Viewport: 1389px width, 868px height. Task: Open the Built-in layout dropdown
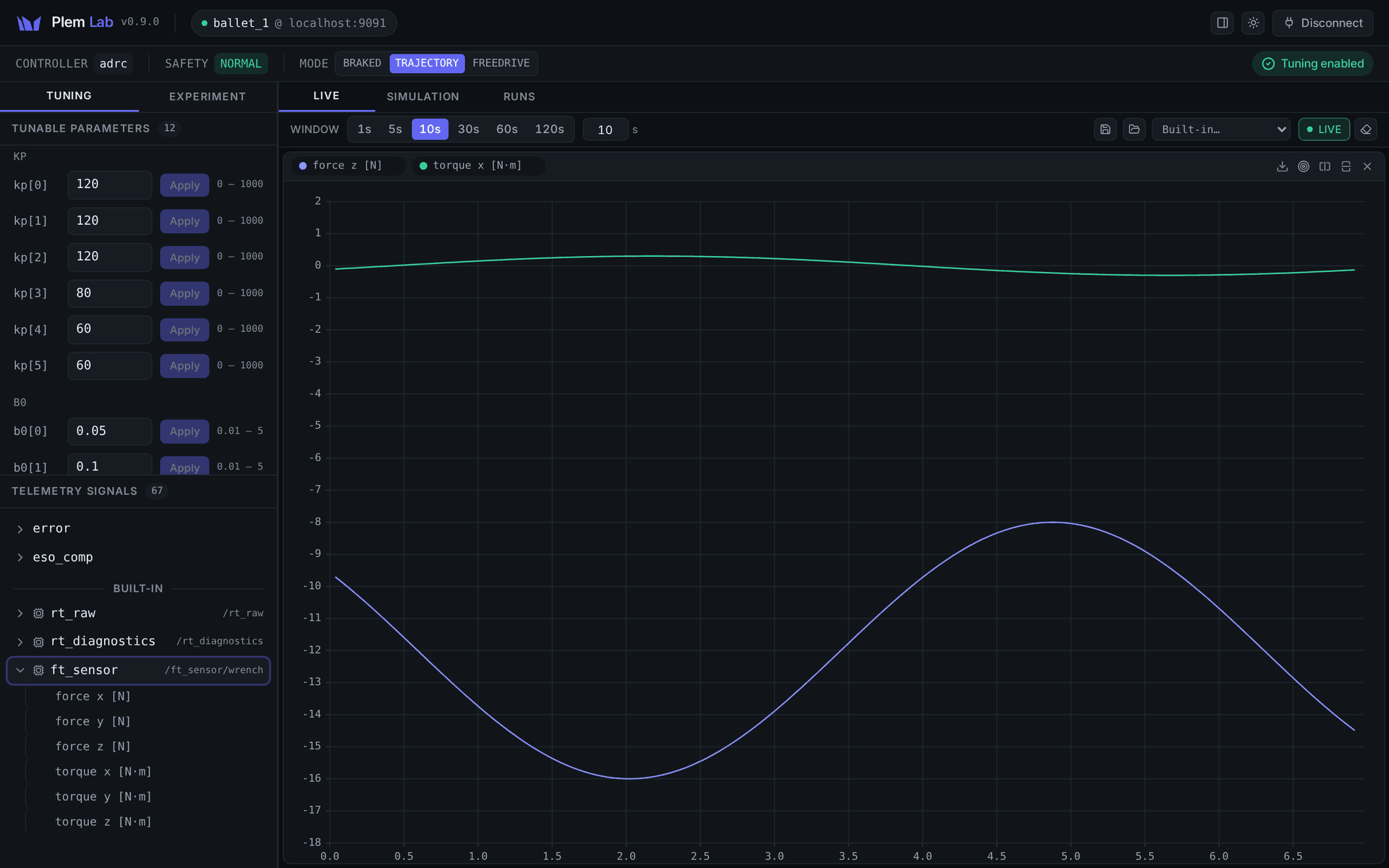coord(1221,129)
